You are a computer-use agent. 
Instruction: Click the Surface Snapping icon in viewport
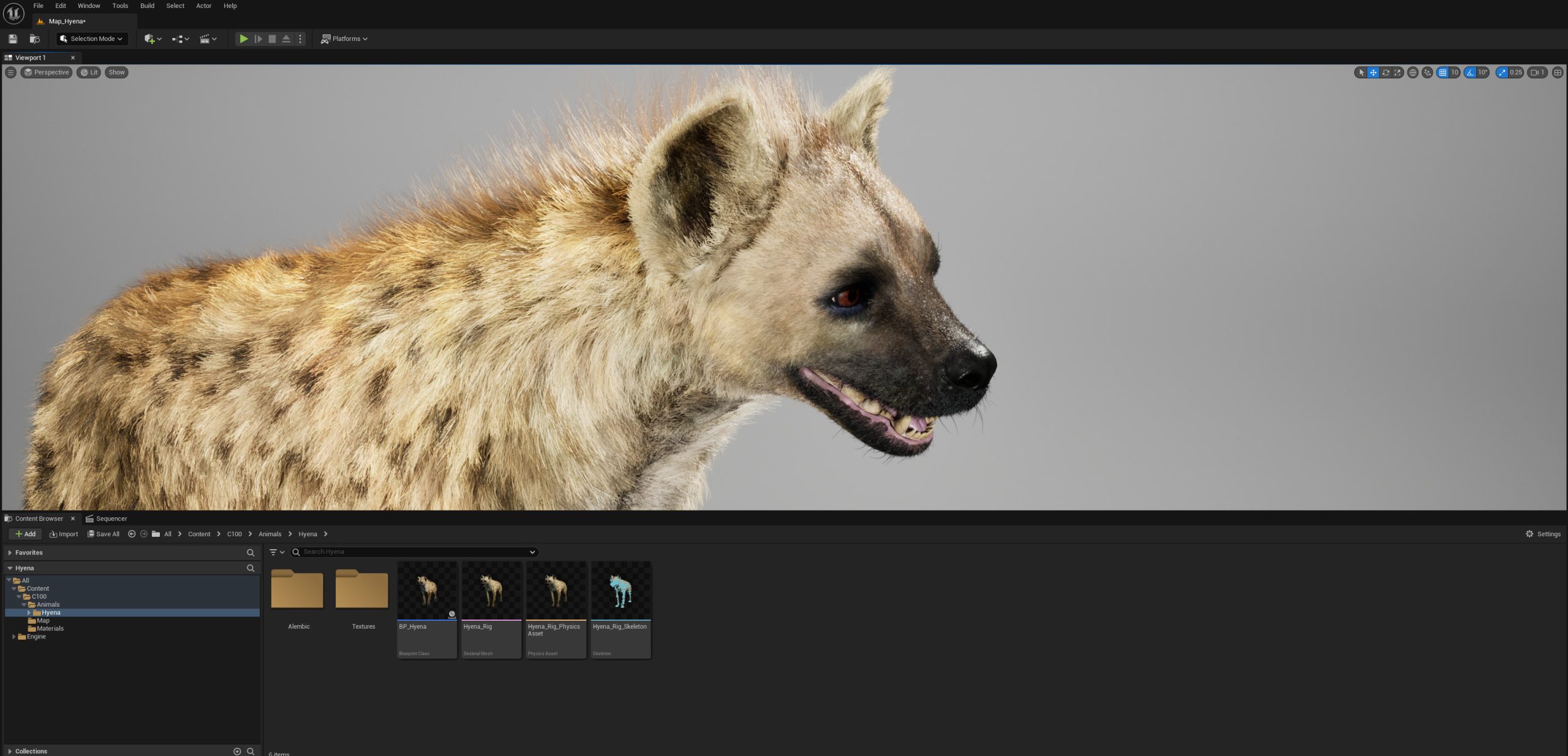coord(1427,72)
